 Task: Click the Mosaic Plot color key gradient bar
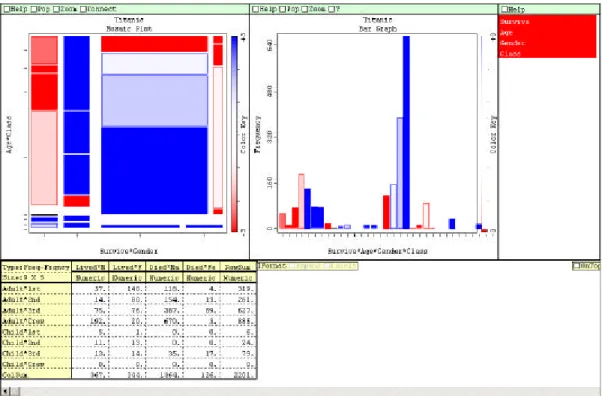pos(235,134)
